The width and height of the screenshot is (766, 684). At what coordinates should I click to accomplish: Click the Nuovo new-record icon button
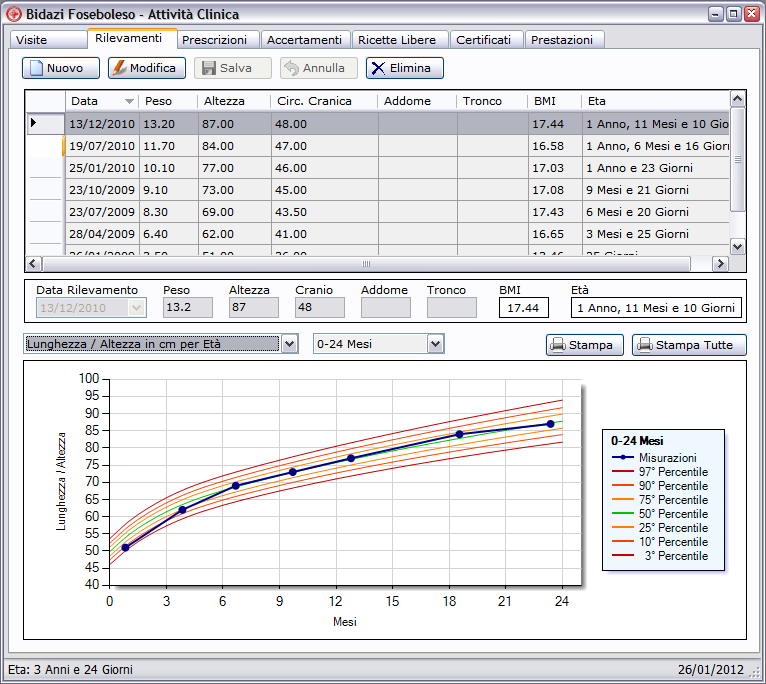(x=61, y=68)
